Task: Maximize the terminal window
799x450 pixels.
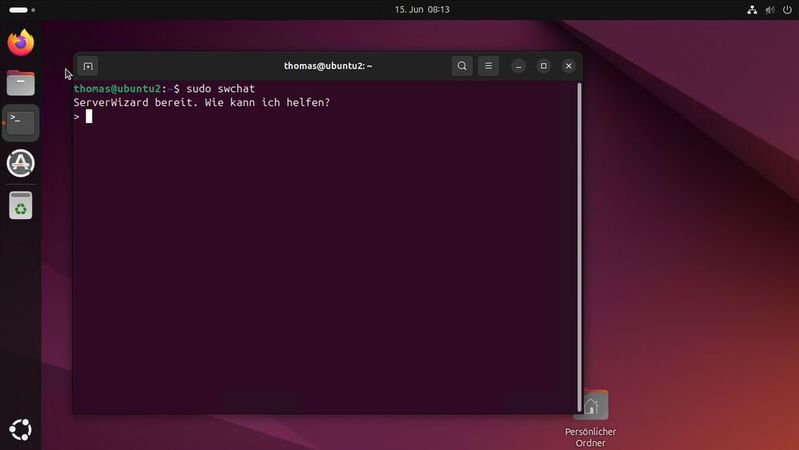Action: click(x=543, y=66)
